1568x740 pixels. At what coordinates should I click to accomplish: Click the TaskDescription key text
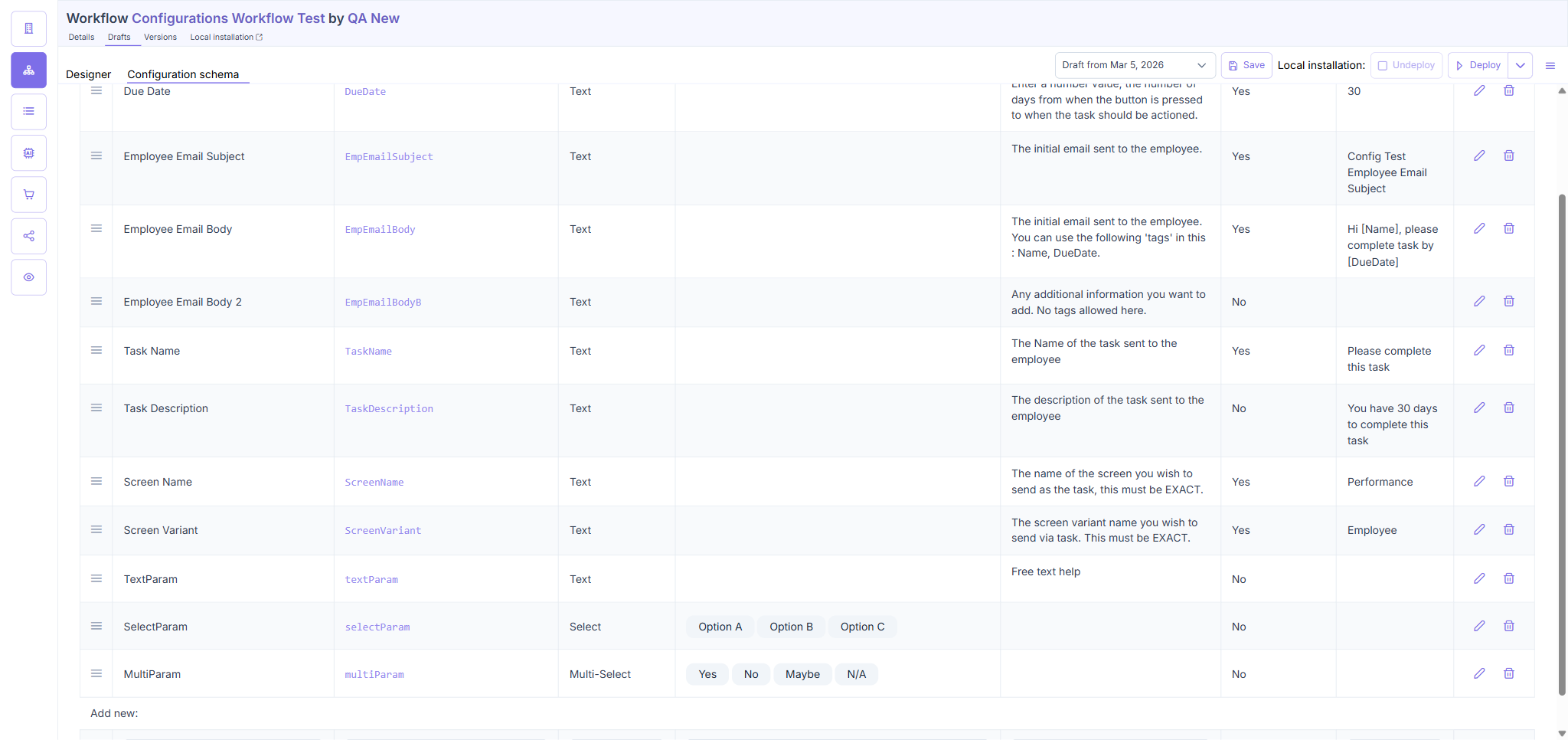[x=389, y=409]
